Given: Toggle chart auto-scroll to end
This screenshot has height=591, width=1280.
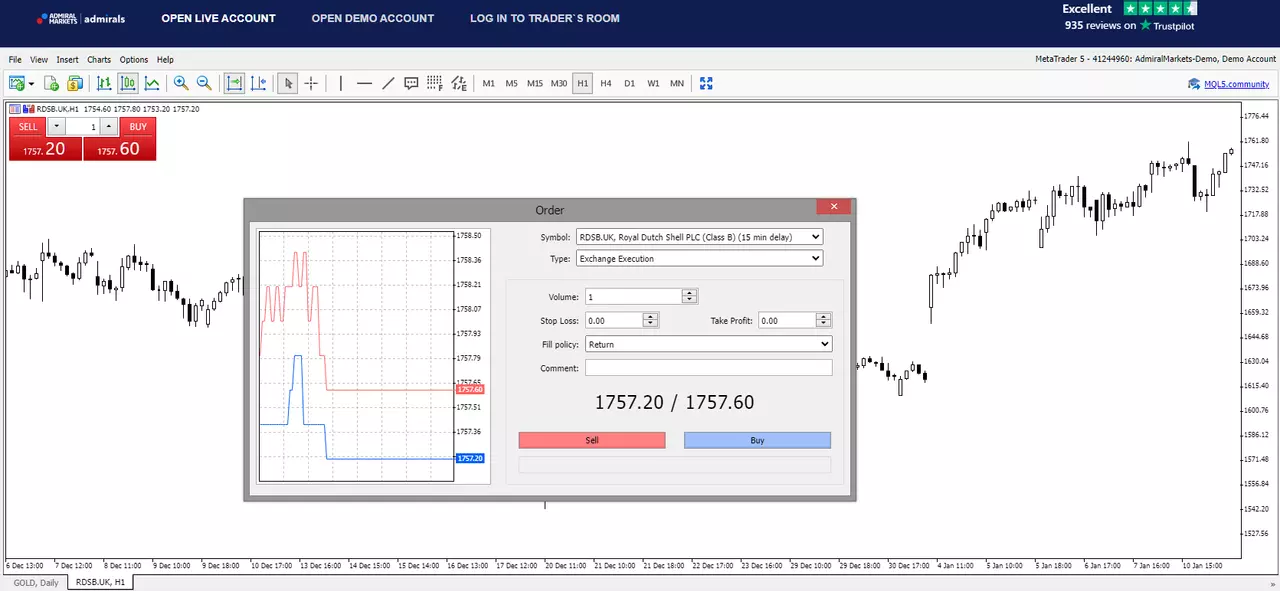Looking at the screenshot, I should [x=234, y=84].
